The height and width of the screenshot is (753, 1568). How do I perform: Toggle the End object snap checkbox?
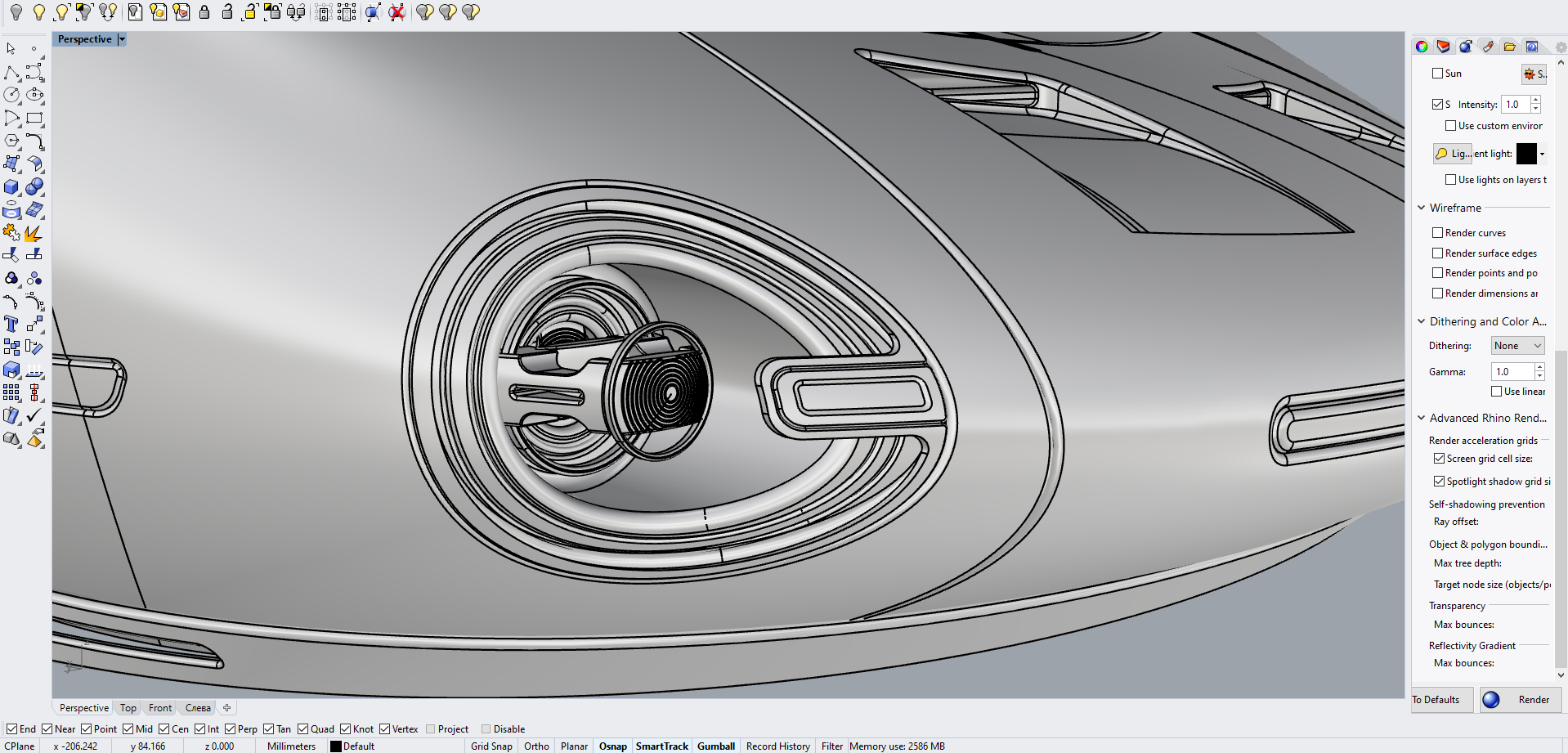11,728
